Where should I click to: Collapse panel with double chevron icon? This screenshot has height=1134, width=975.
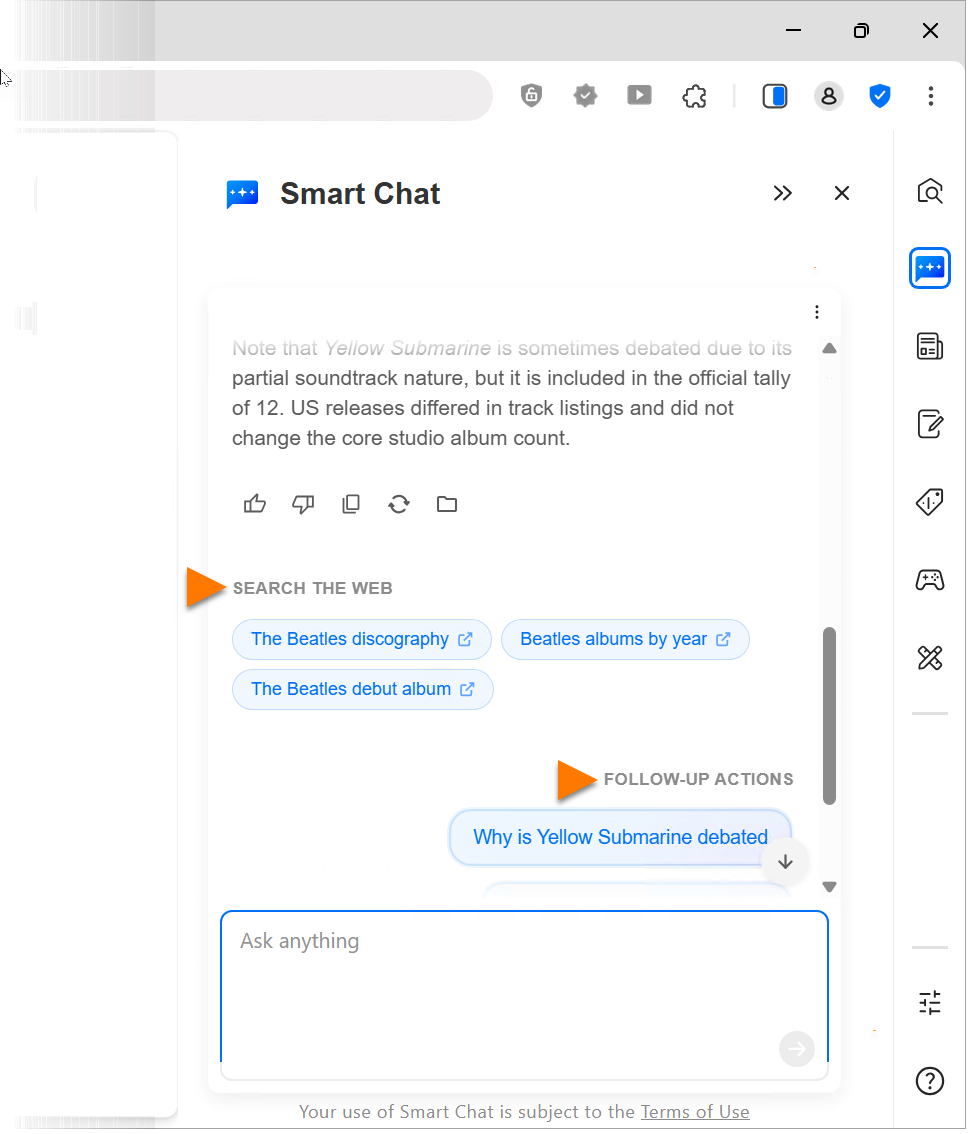click(783, 193)
